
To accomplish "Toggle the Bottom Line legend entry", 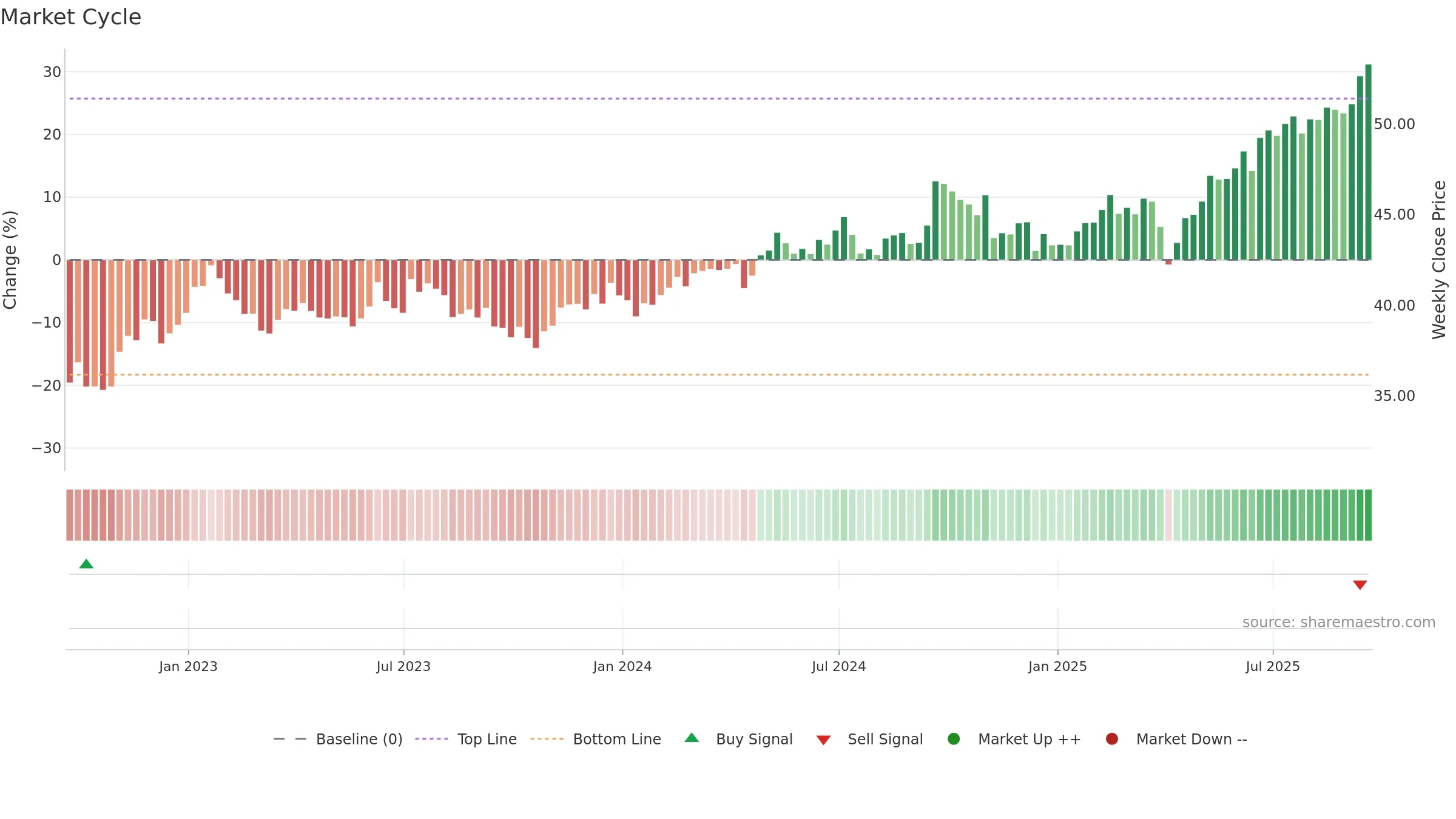I will (596, 739).
